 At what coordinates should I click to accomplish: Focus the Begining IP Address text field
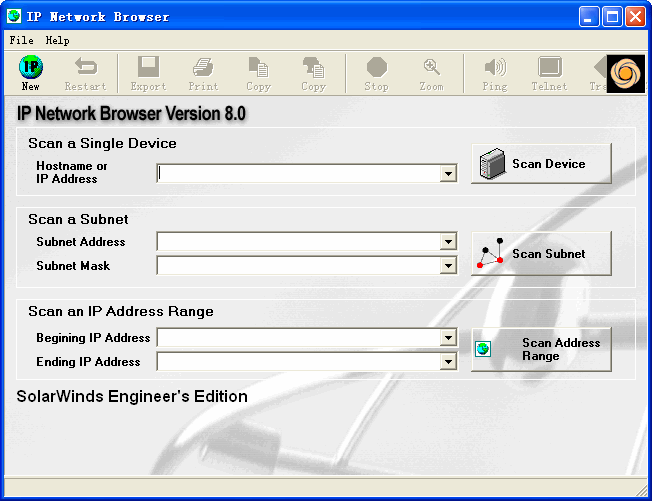[298, 338]
